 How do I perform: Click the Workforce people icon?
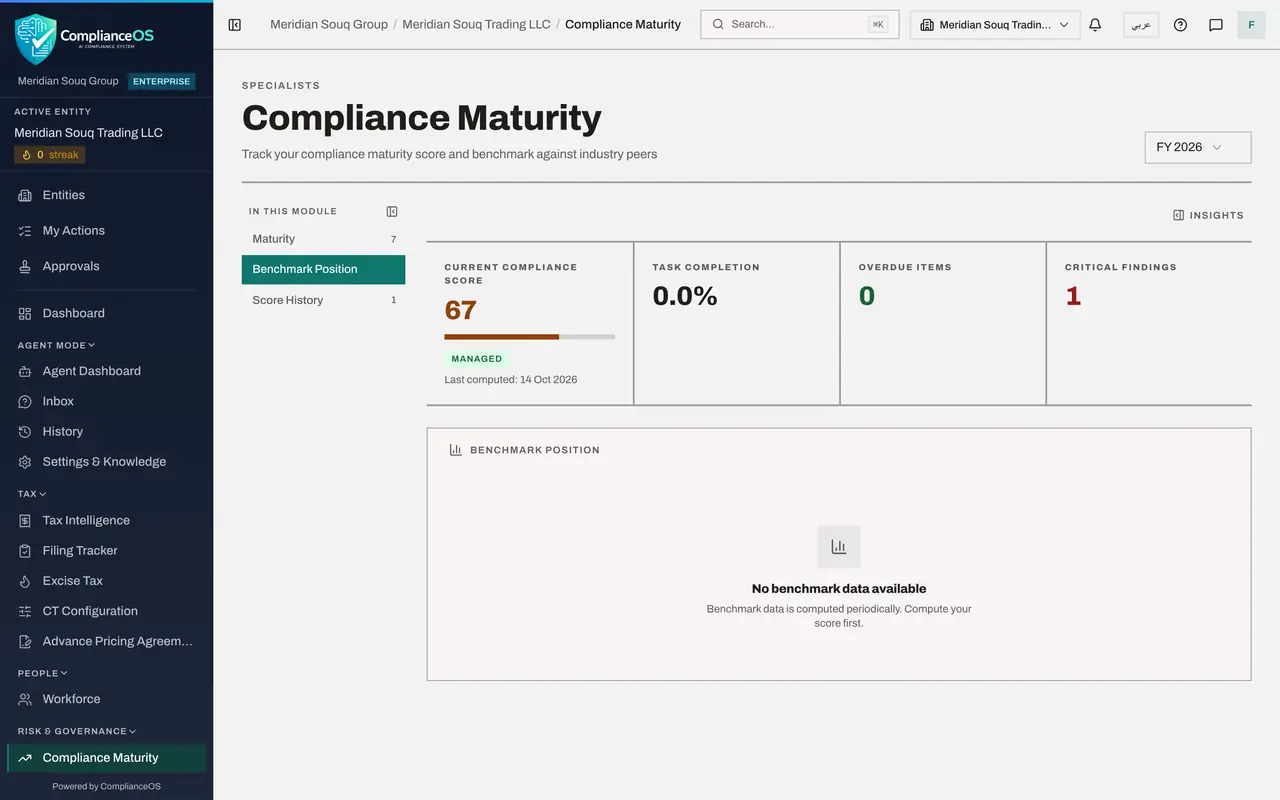tap(25, 700)
